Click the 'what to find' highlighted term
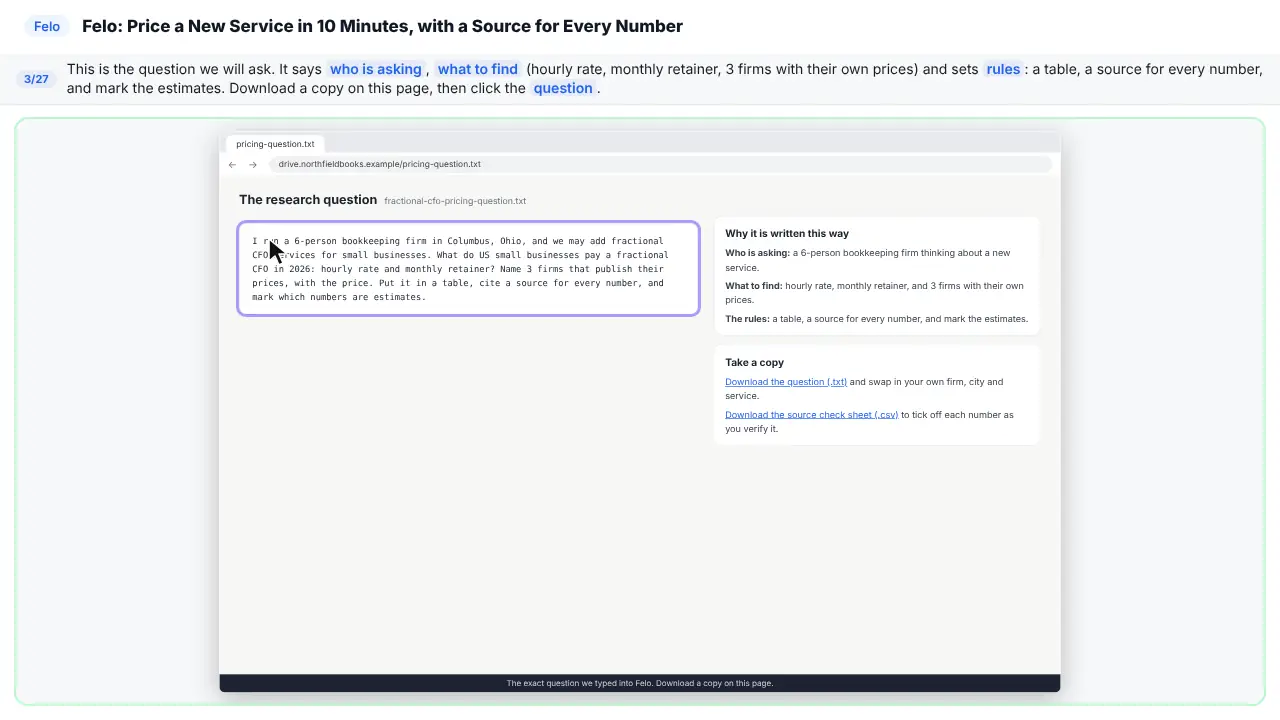This screenshot has height=720, width=1280. pos(478,69)
